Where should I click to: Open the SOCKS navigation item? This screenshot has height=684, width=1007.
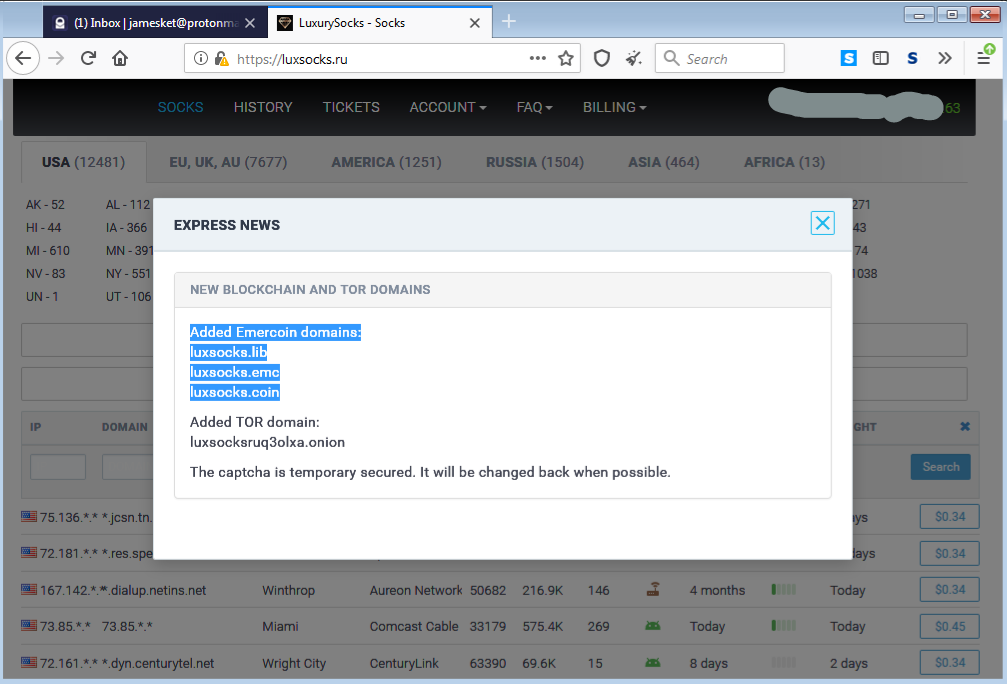[x=180, y=107]
